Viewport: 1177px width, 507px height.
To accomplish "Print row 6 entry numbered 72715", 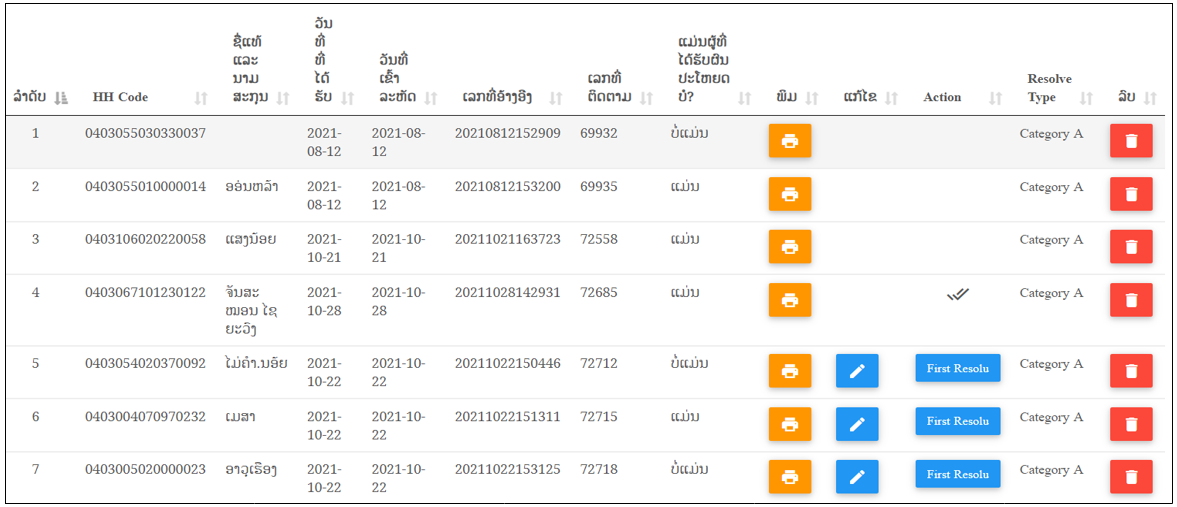I will (790, 424).
